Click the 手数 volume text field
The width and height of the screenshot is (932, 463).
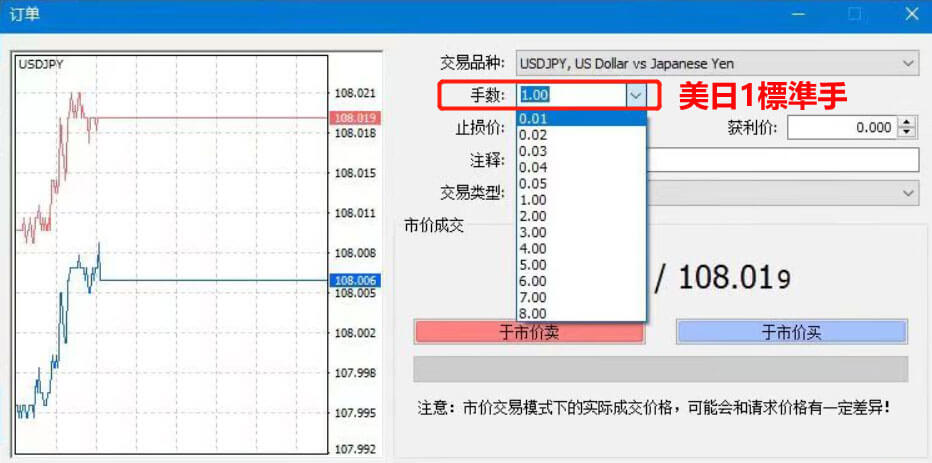click(571, 95)
